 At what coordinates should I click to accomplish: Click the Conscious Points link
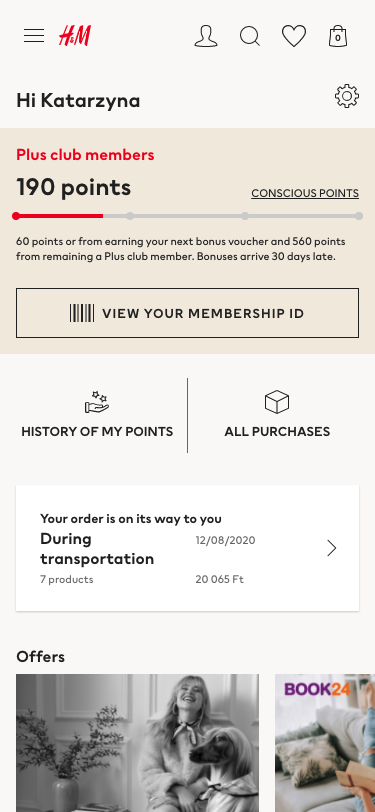pyautogui.click(x=305, y=193)
